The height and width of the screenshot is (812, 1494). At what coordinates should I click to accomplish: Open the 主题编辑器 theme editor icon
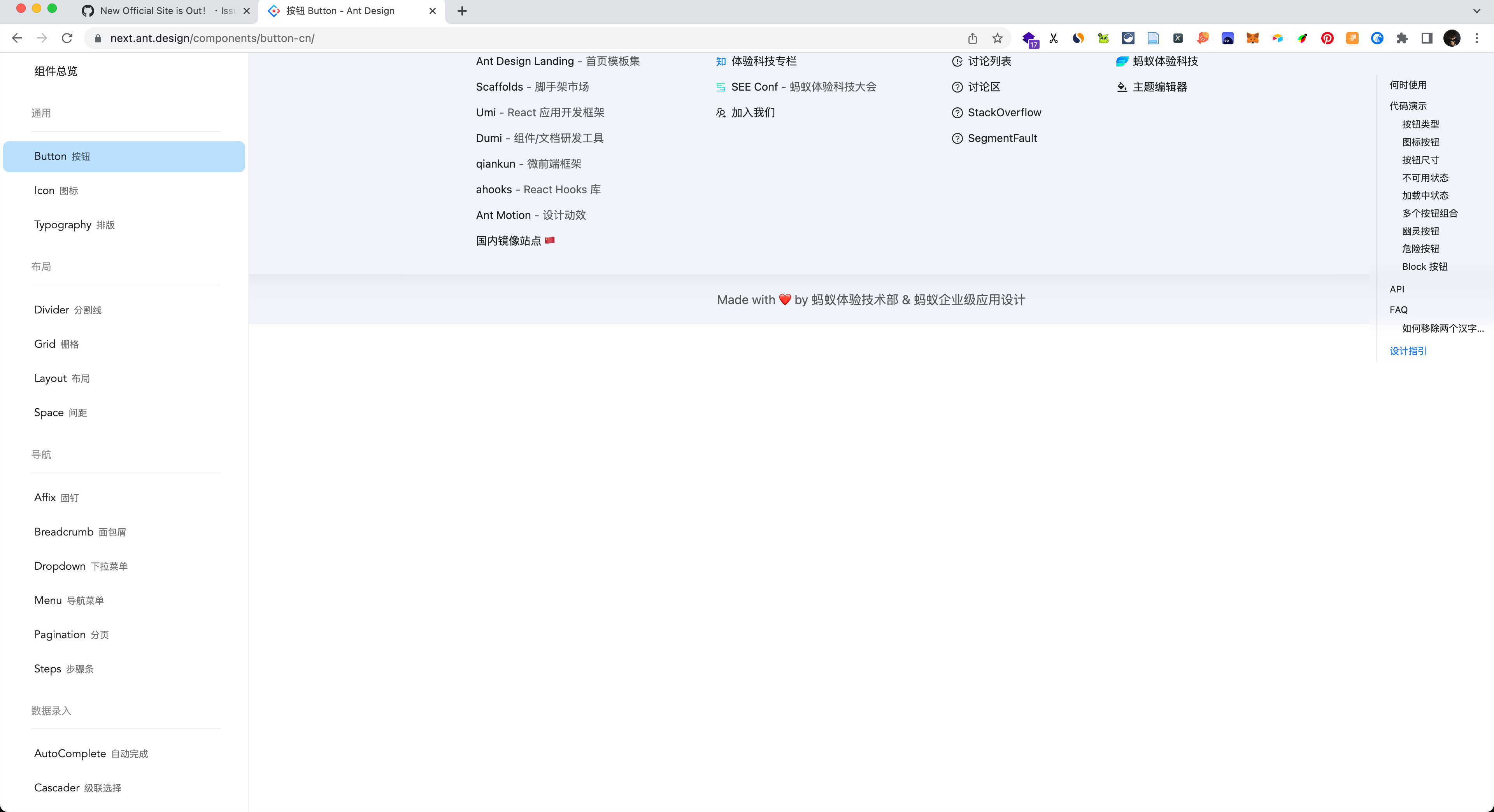click(x=1121, y=87)
